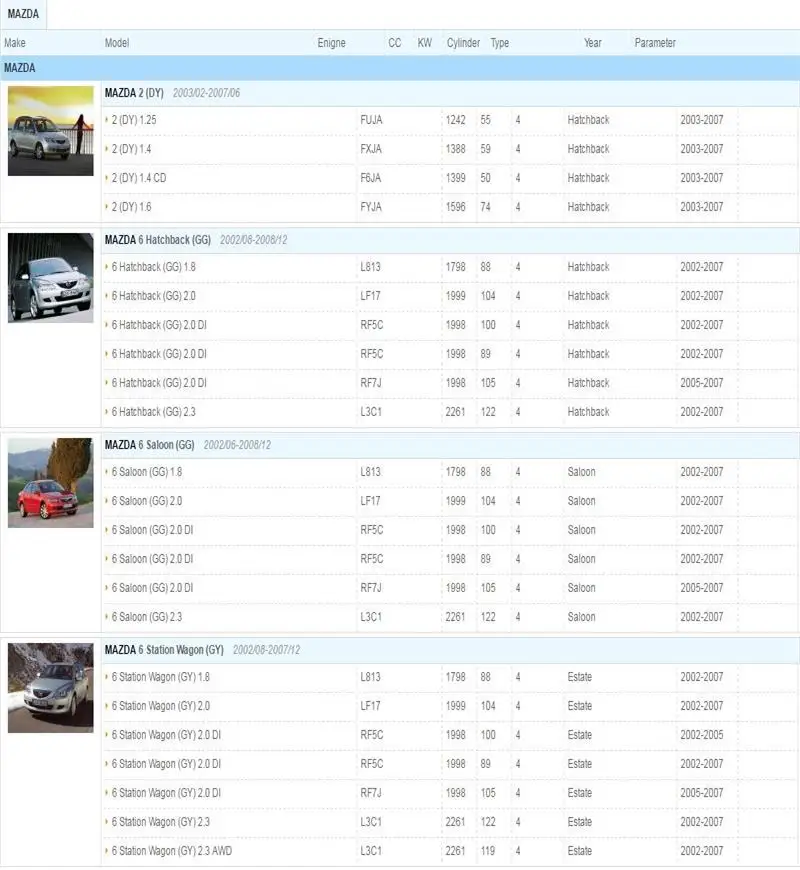Click L813 engine in 6 Hatchback 1.8 row
800x870 pixels.
click(x=371, y=267)
